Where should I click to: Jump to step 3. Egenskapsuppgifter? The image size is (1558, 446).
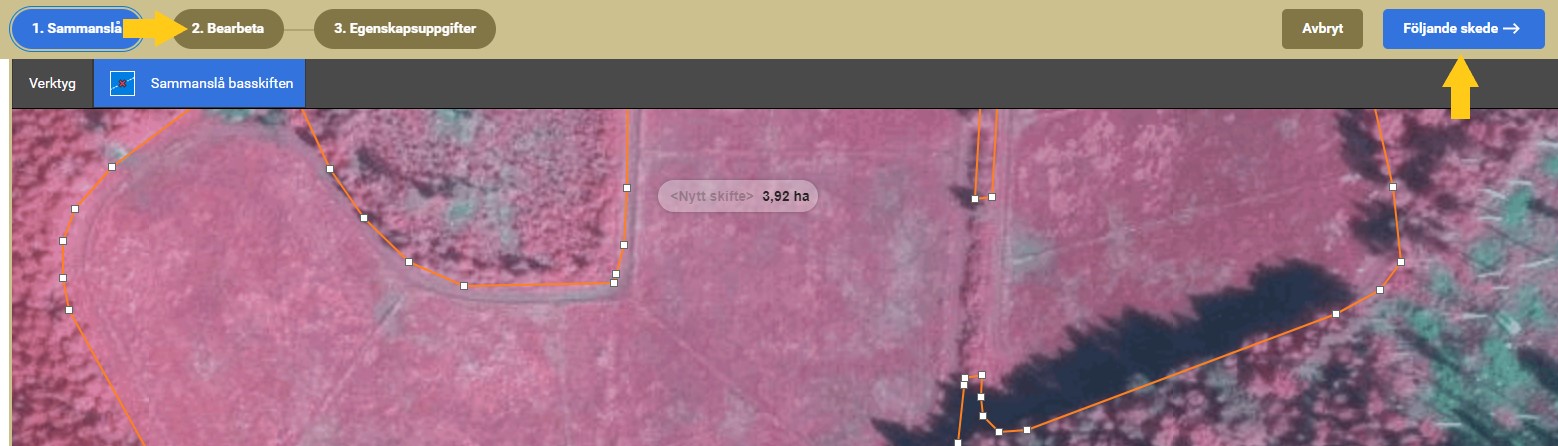[405, 29]
